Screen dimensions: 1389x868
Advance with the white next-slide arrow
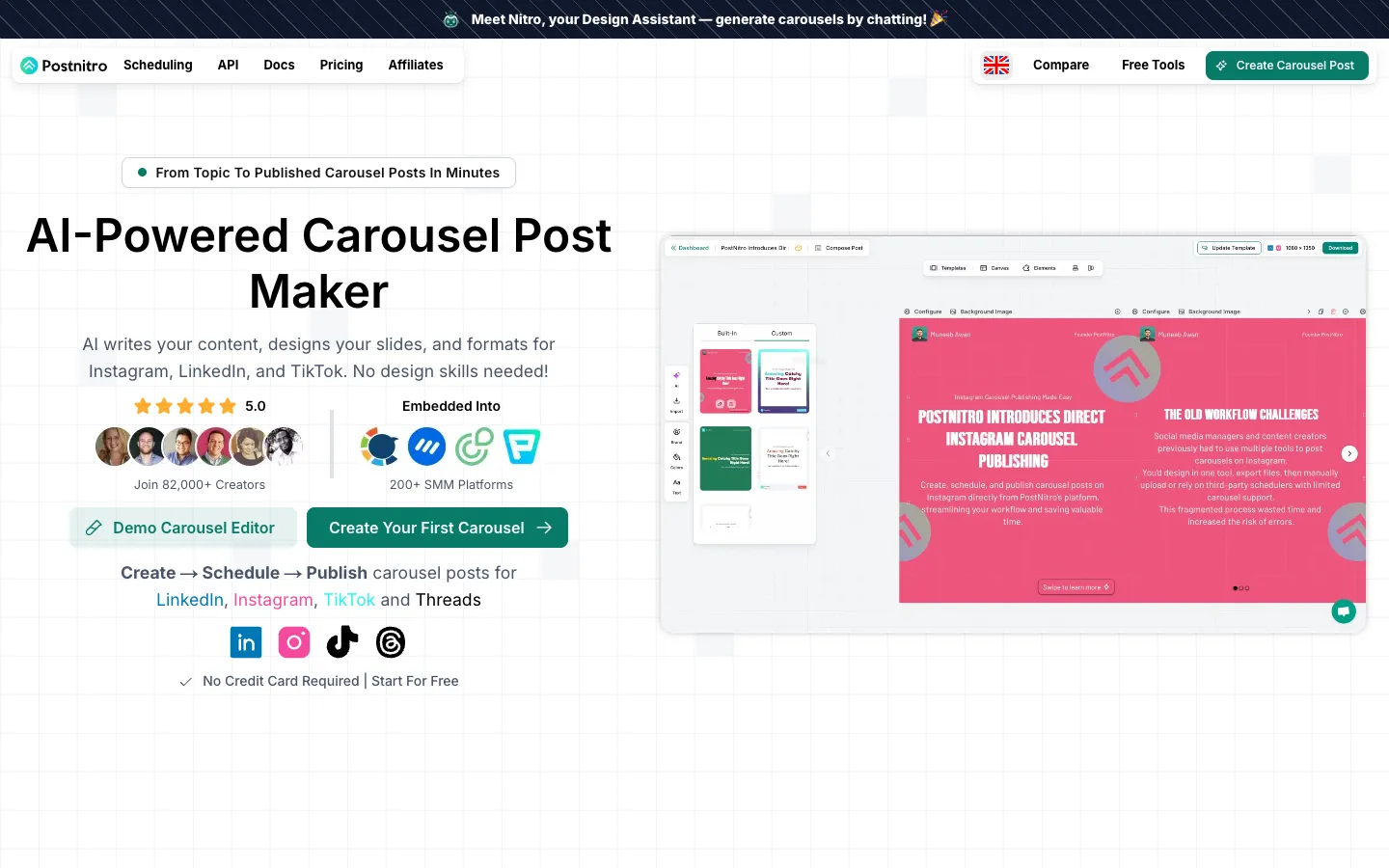point(1349,453)
